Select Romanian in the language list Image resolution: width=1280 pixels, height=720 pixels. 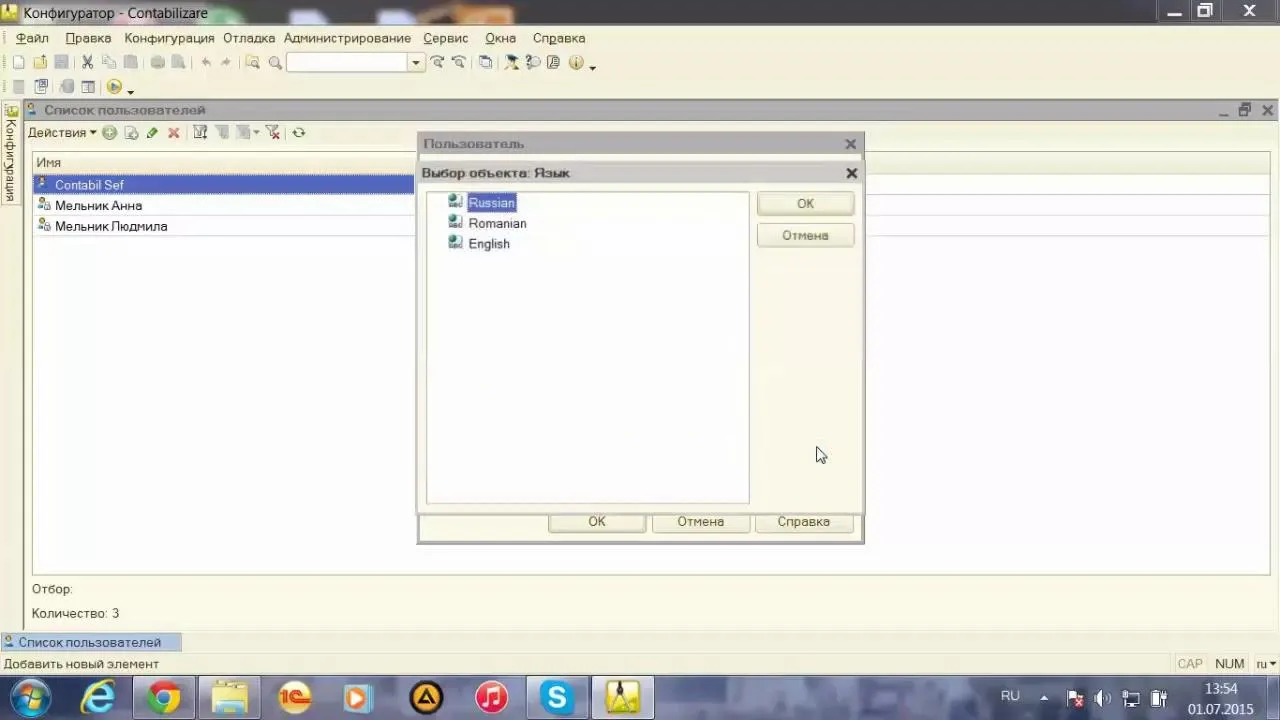tap(497, 224)
